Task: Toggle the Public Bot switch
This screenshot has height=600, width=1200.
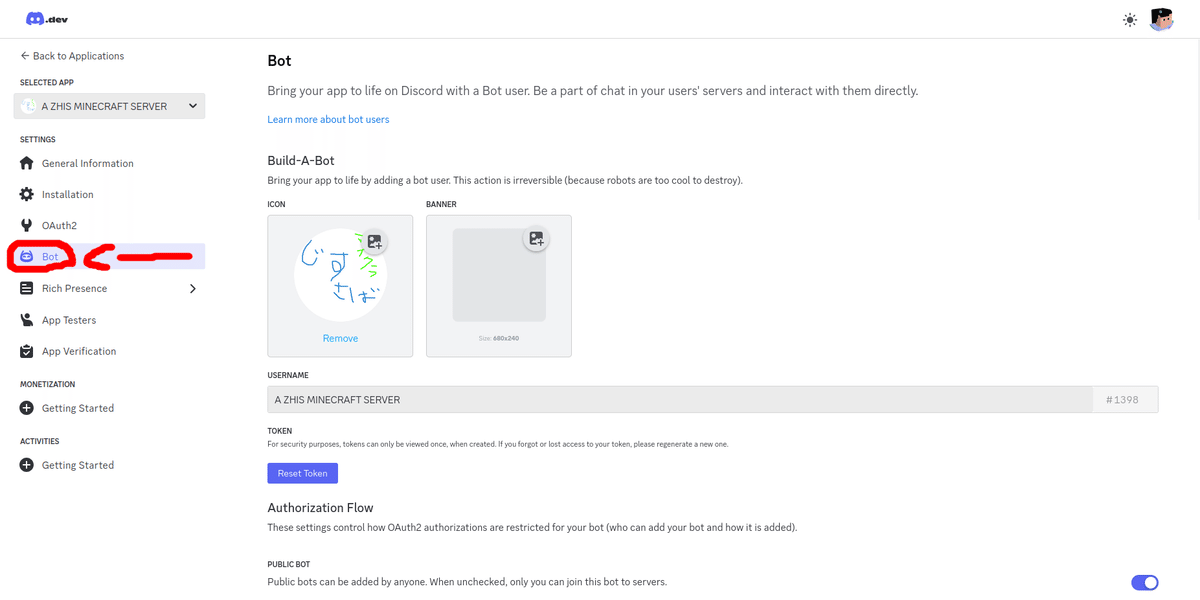Action: click(x=1144, y=582)
